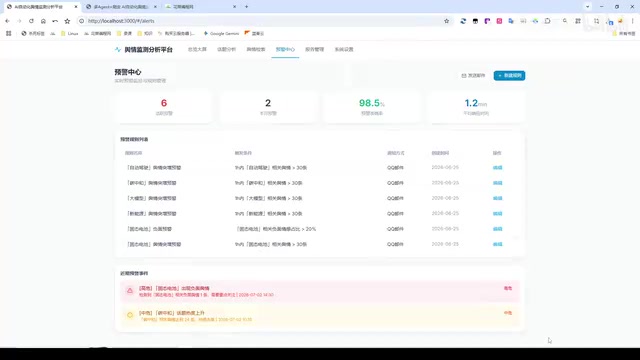Click QQ邮件 in the 新能源 rule row
The image size is (640, 360).
(395, 213)
